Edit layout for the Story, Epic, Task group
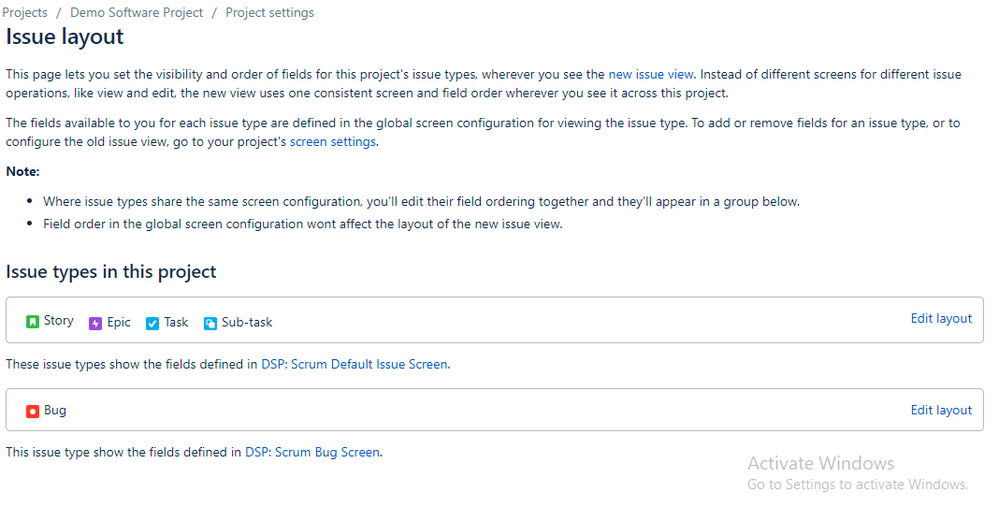The width and height of the screenshot is (999, 507). [x=941, y=319]
